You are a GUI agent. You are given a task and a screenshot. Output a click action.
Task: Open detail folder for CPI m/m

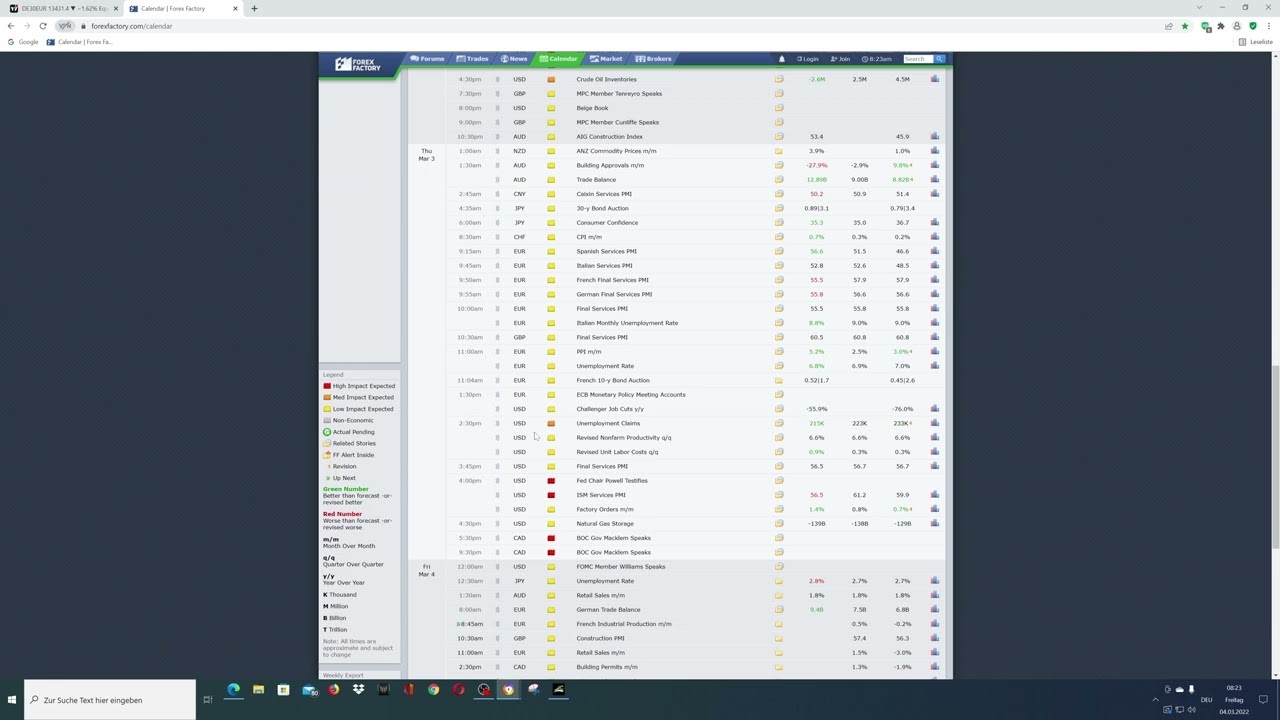tap(779, 237)
